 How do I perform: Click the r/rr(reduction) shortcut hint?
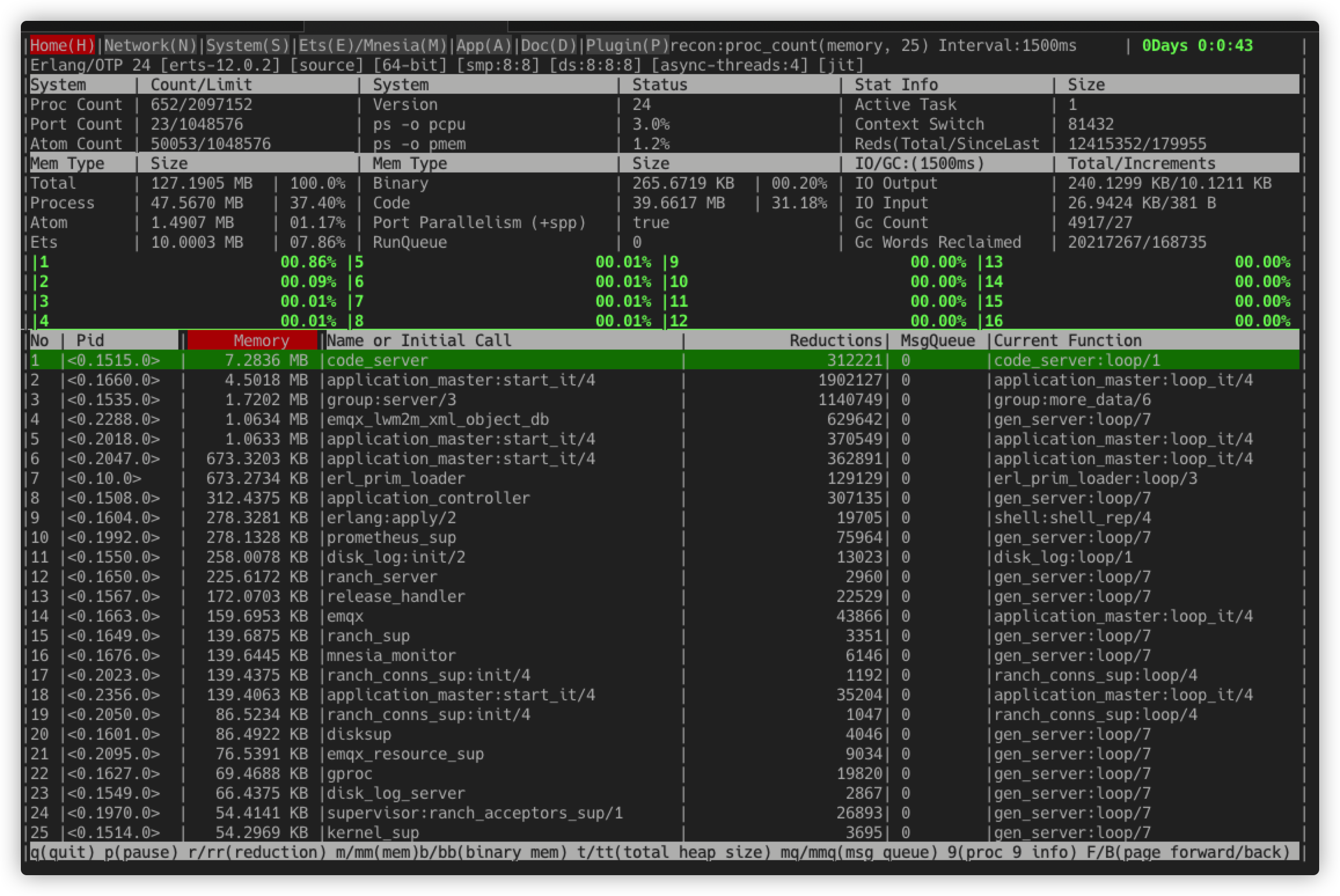coord(257,852)
